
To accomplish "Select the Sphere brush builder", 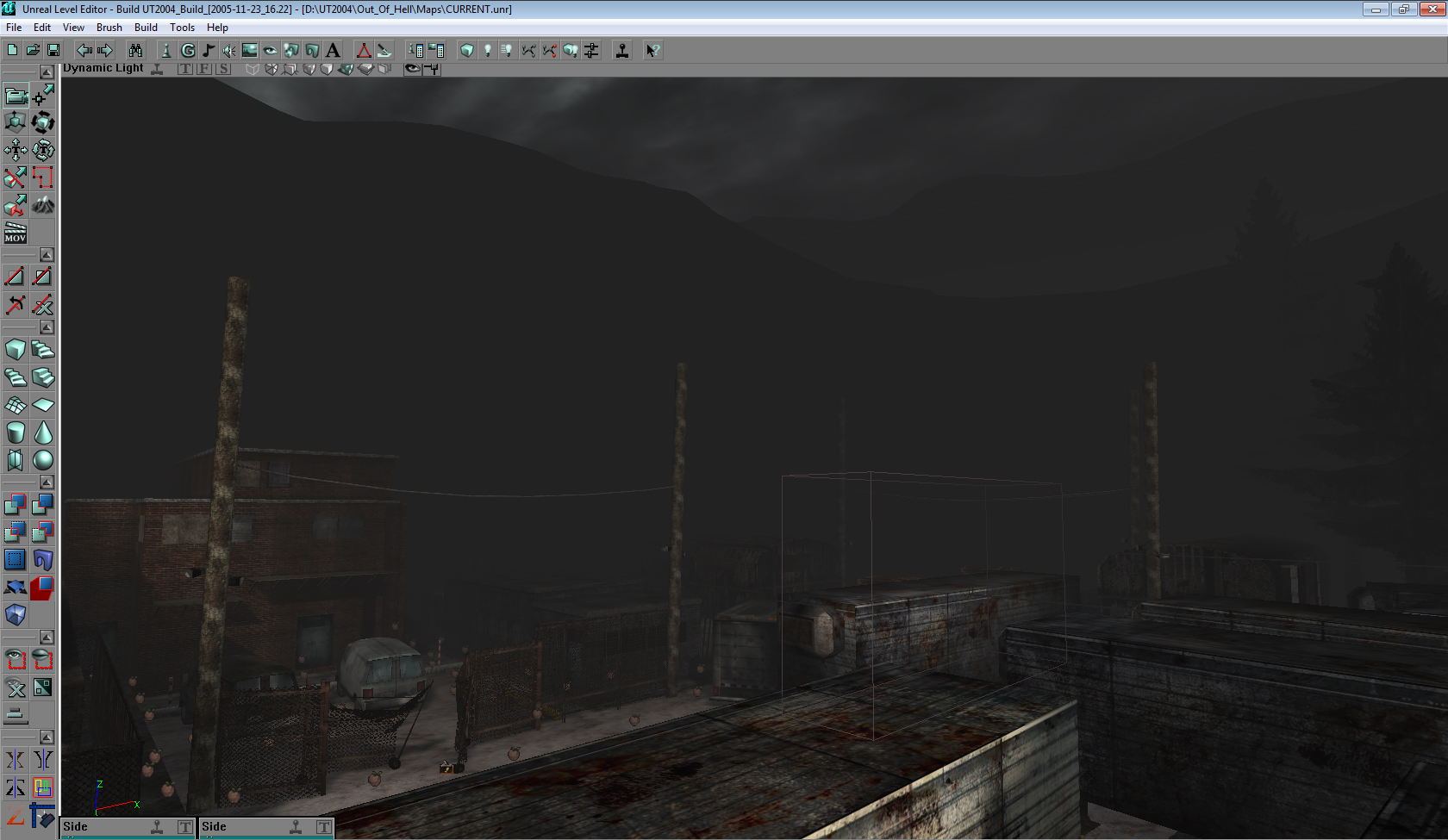I will 43,460.
